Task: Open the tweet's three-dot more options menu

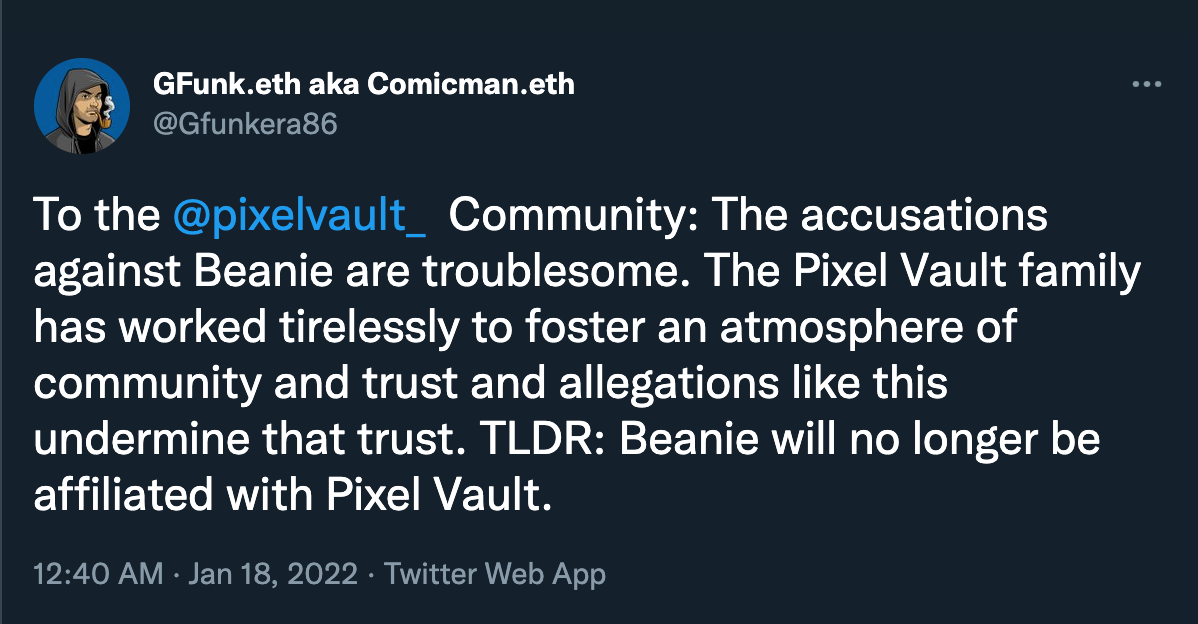Action: click(x=1146, y=85)
